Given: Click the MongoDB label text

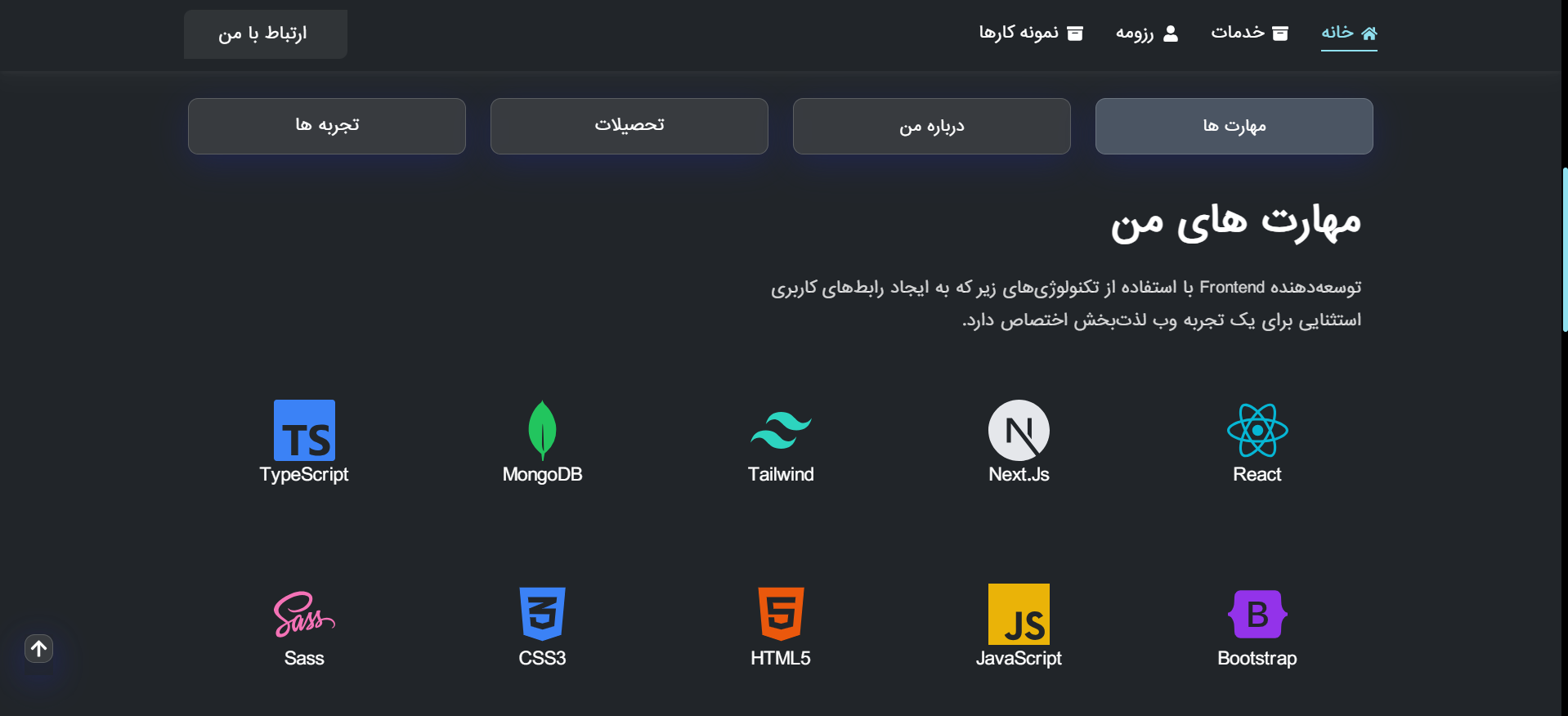Looking at the screenshot, I should pos(542,474).
